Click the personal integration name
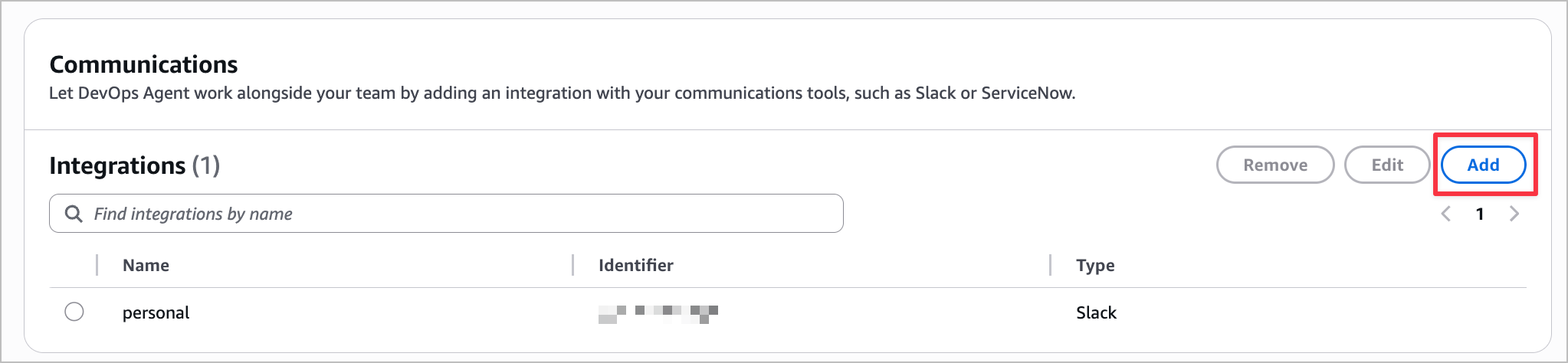 point(156,312)
